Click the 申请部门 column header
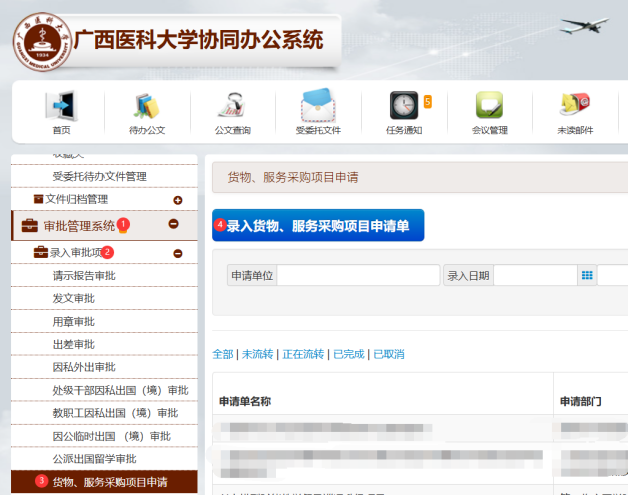The image size is (628, 496). [x=580, y=401]
